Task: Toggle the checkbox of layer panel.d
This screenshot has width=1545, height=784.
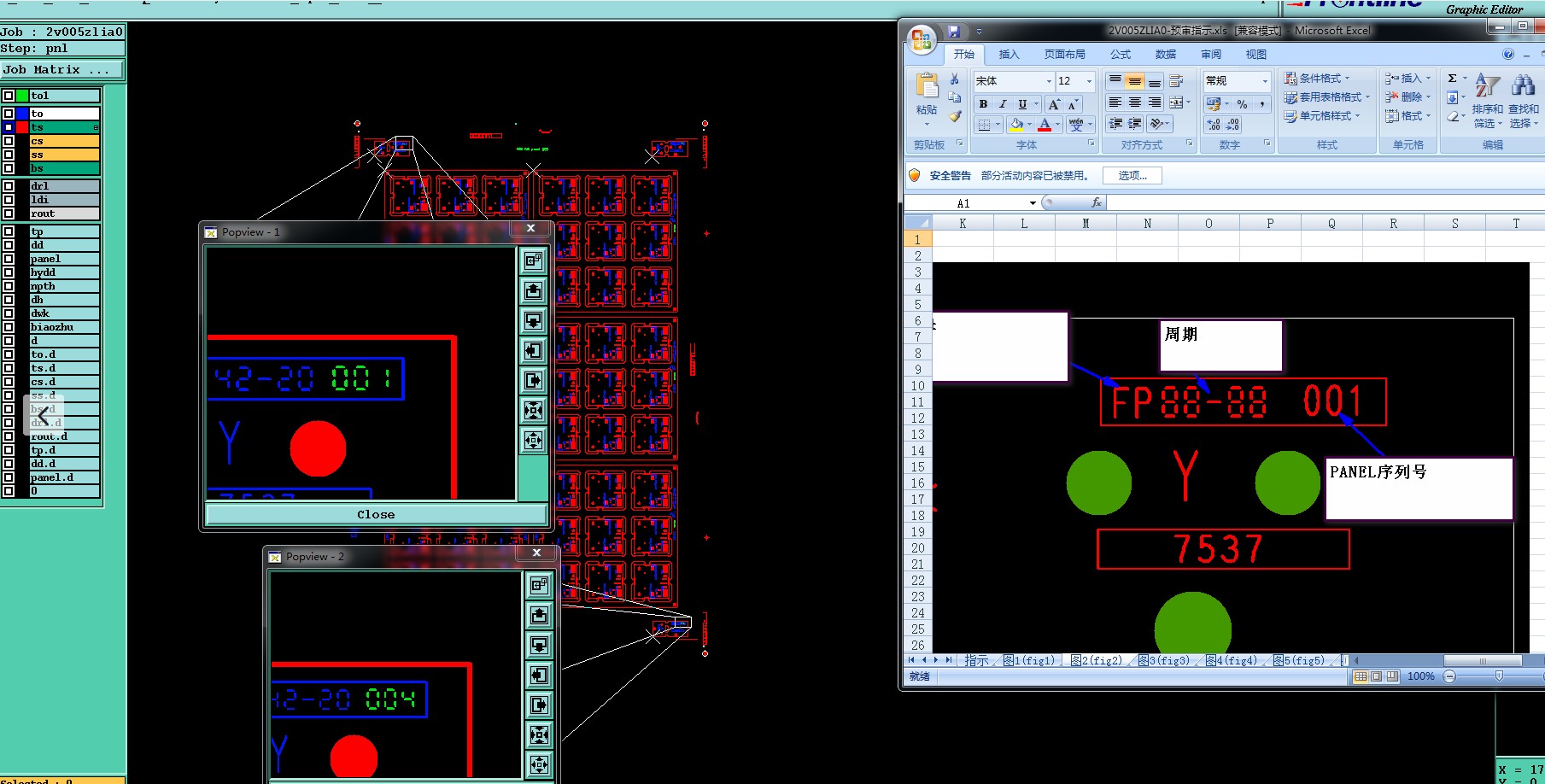Action: (9, 477)
